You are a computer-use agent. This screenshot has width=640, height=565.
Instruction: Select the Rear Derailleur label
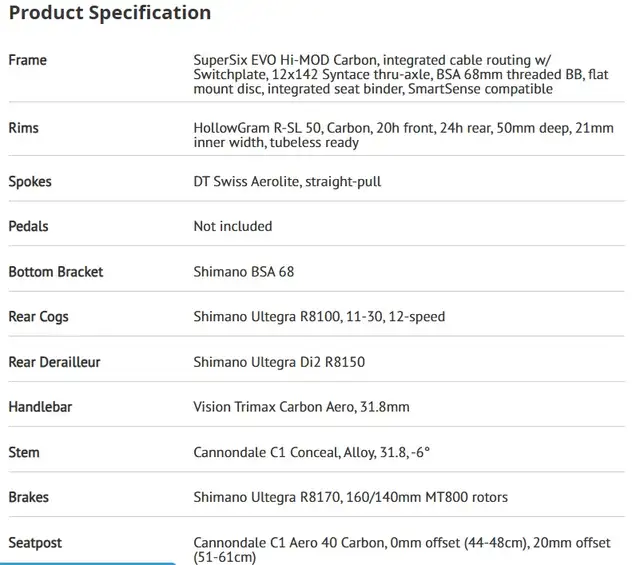[54, 362]
